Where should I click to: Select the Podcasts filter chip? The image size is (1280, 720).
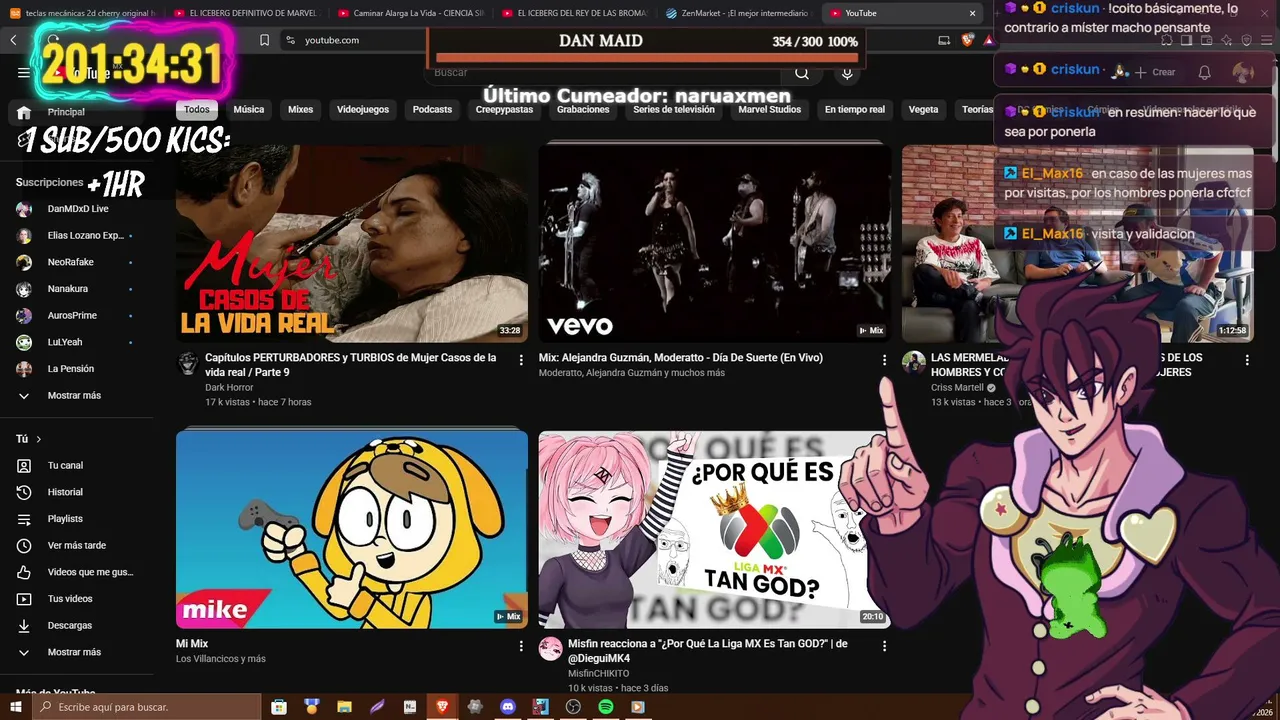[x=432, y=110]
